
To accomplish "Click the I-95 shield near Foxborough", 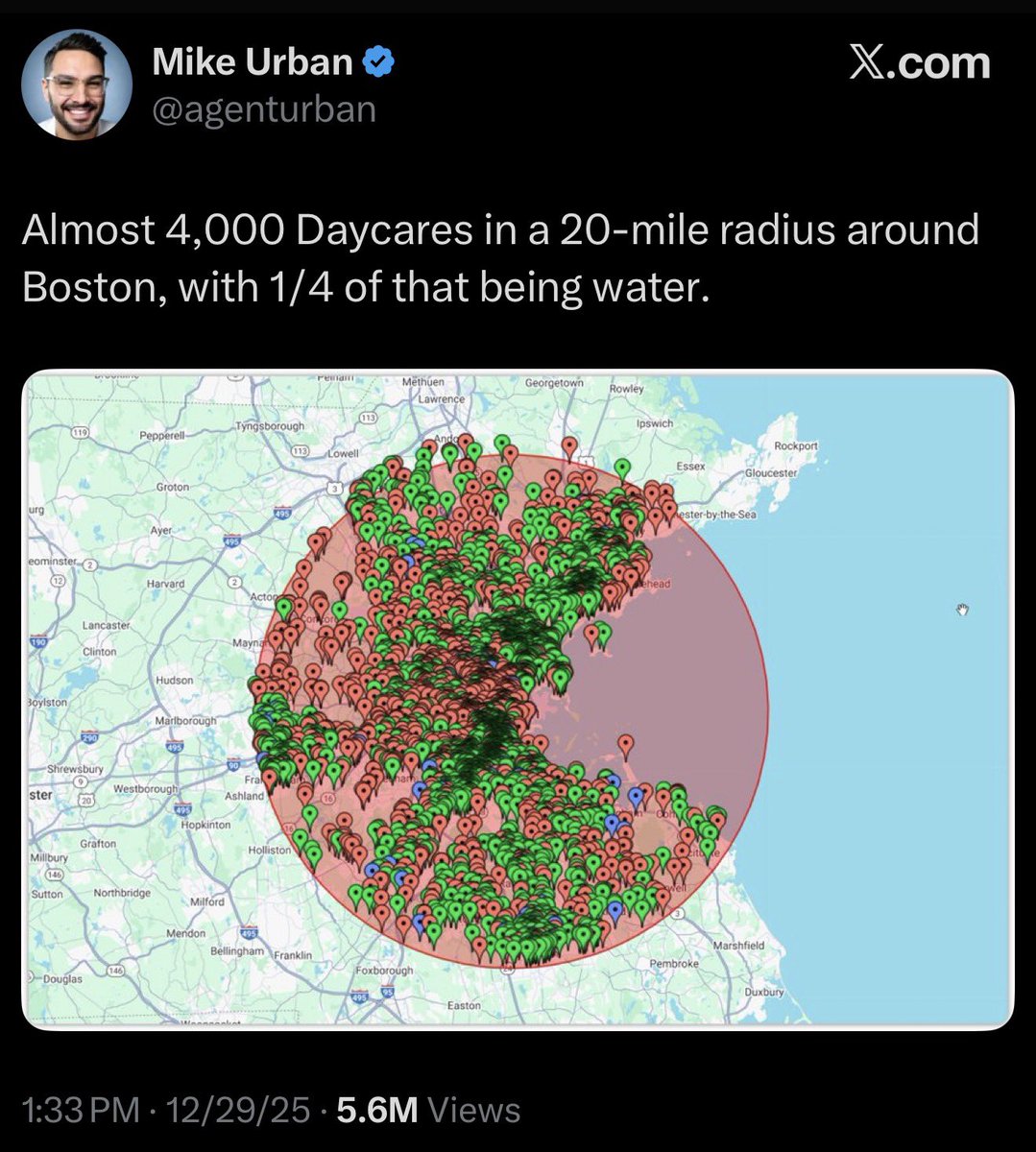I will [x=389, y=992].
